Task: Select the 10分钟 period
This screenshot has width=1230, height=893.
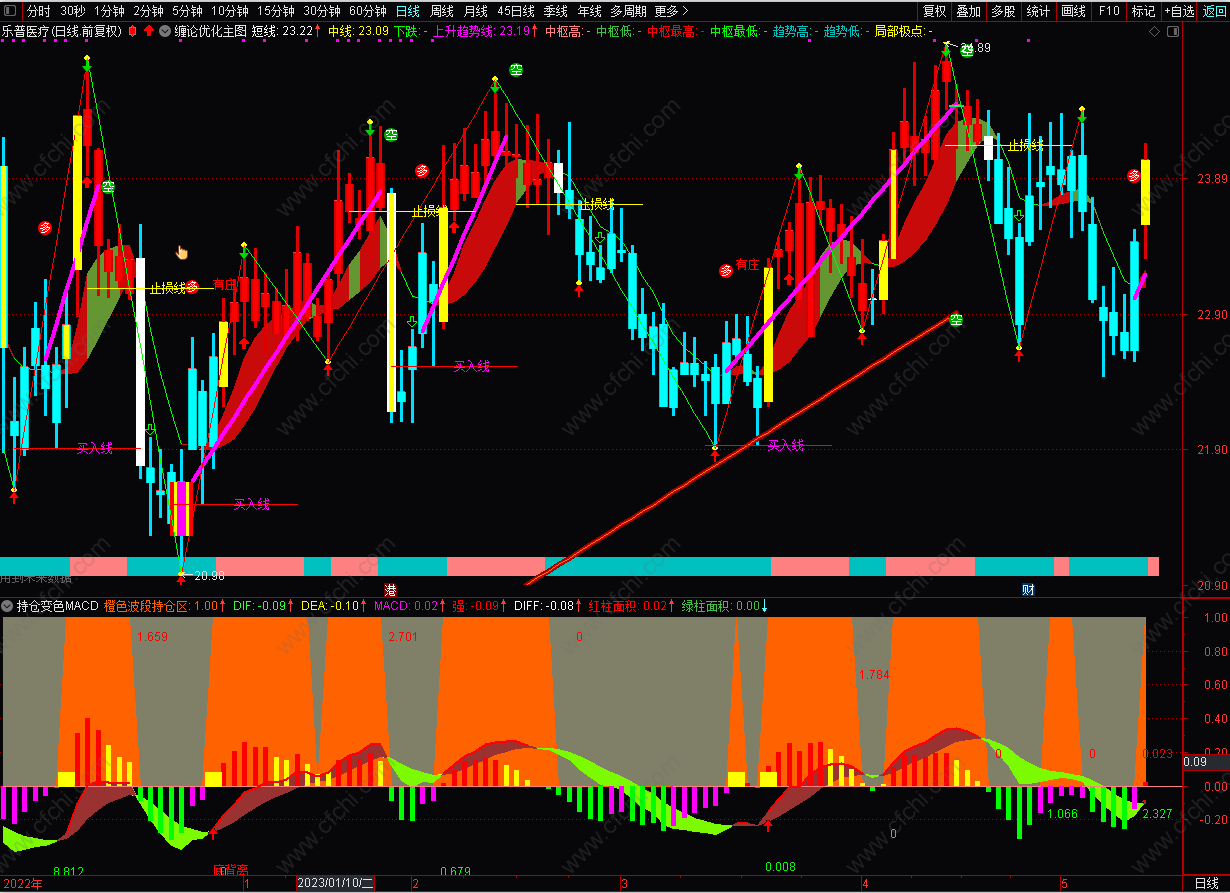Action: [x=230, y=11]
